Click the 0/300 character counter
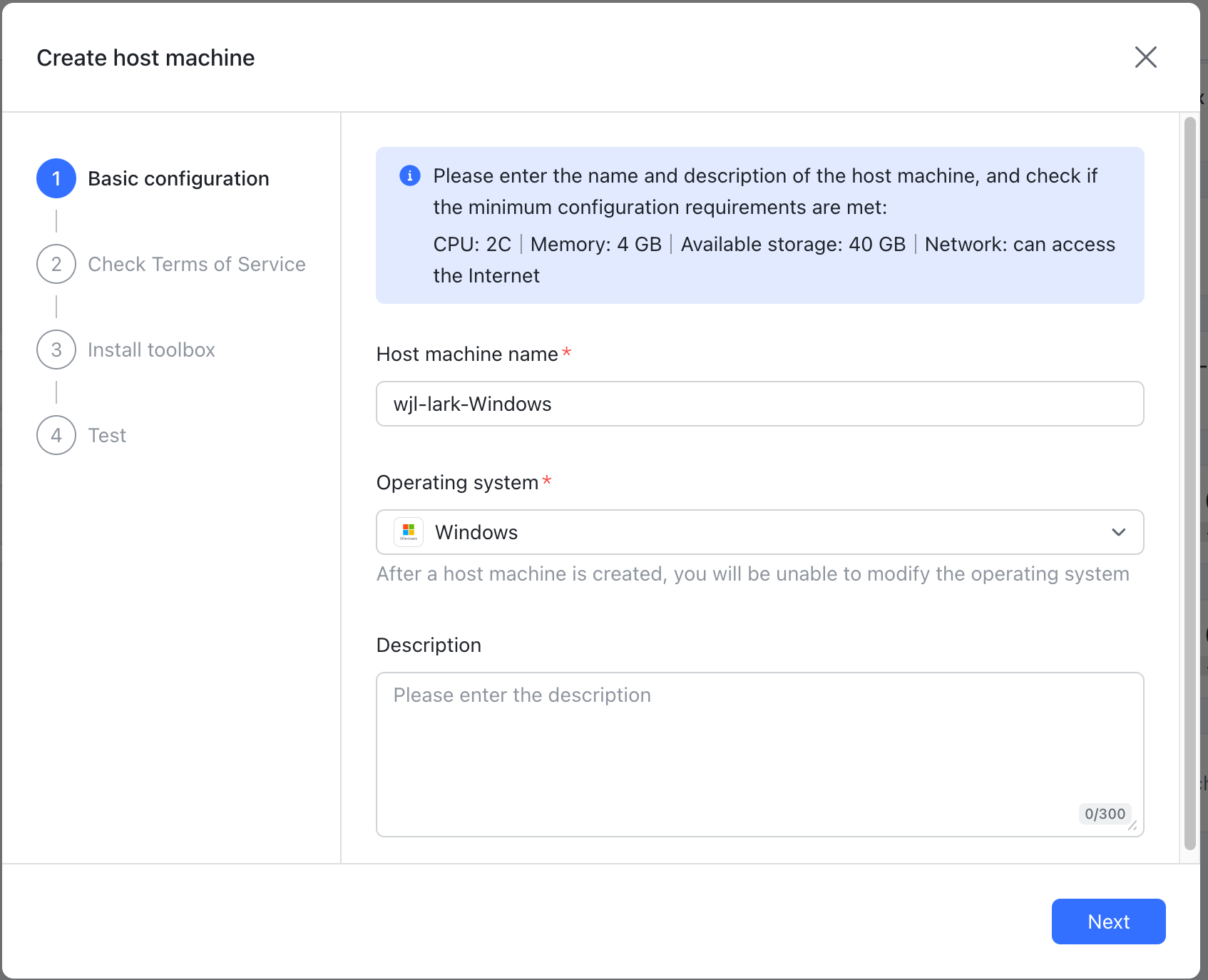The height and width of the screenshot is (980, 1208). pos(1105,814)
